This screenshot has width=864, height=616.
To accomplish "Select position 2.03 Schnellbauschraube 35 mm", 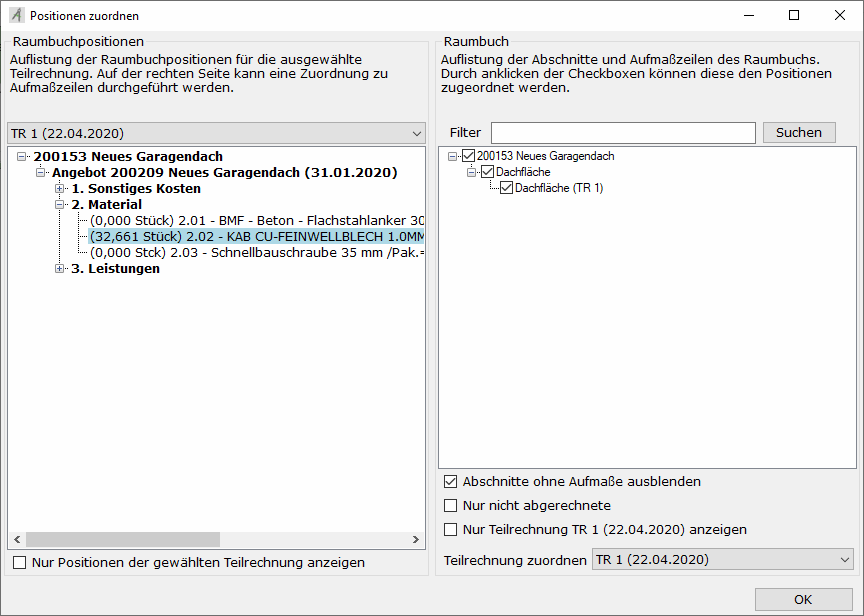I will 257,252.
